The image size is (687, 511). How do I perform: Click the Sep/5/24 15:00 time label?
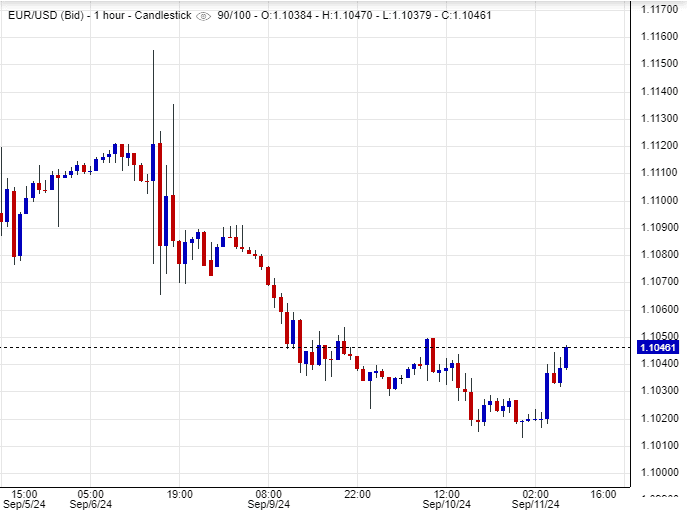click(x=24, y=499)
